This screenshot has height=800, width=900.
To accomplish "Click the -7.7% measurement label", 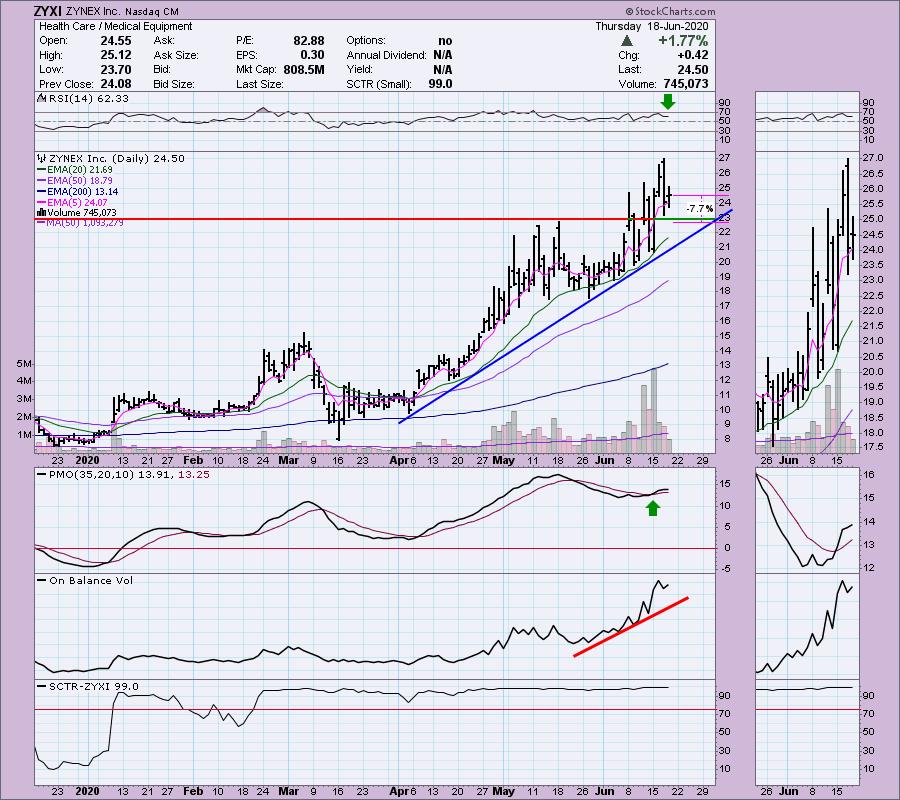I will click(700, 208).
